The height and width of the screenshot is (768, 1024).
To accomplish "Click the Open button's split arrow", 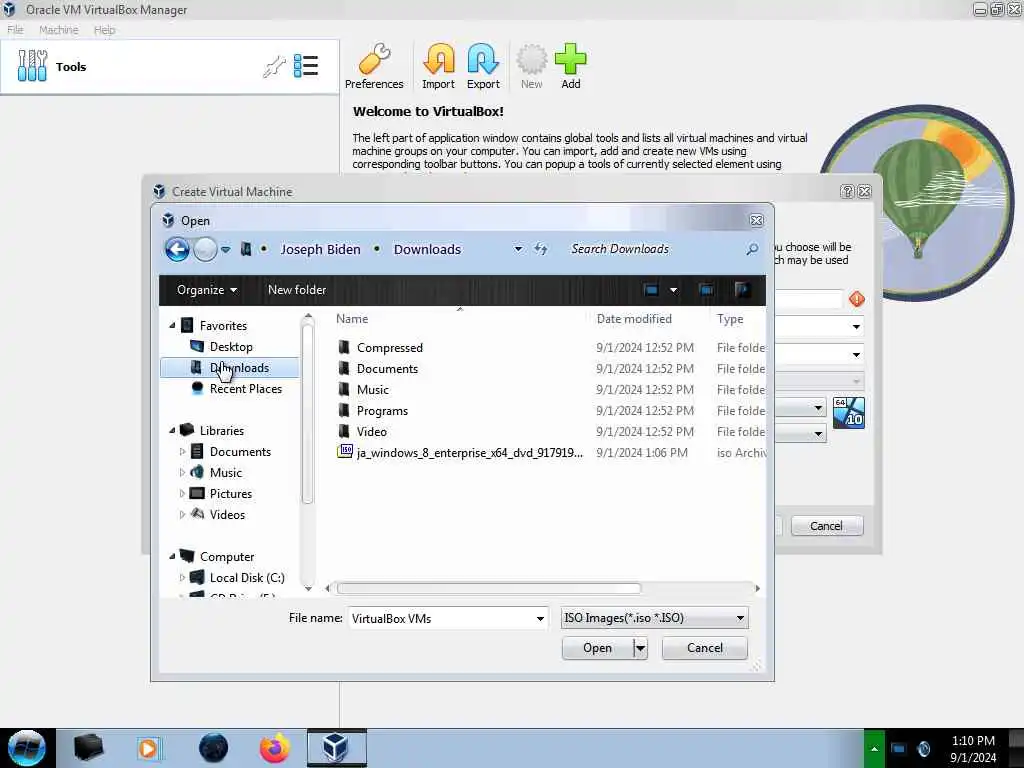I will point(641,648).
